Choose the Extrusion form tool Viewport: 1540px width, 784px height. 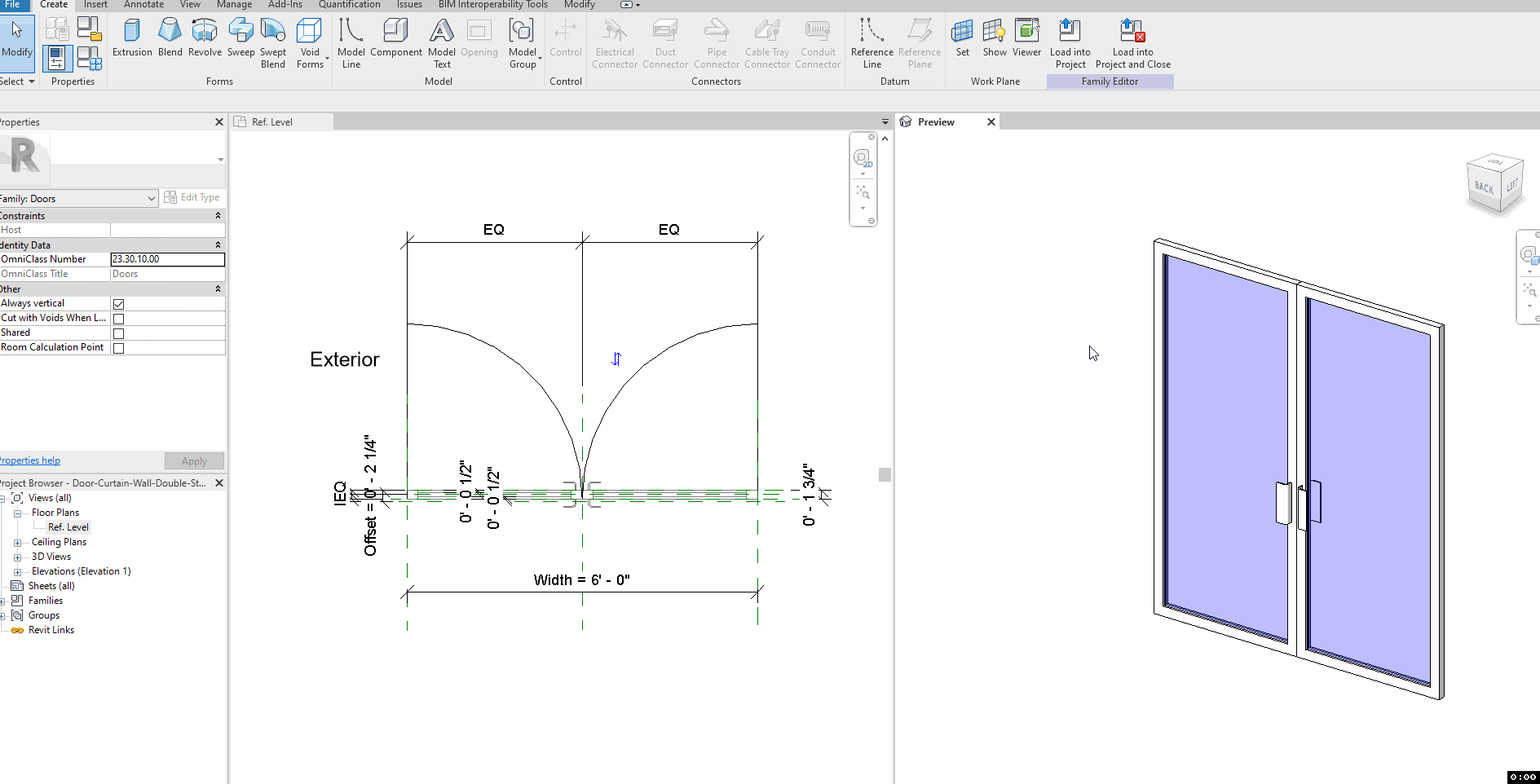132,38
